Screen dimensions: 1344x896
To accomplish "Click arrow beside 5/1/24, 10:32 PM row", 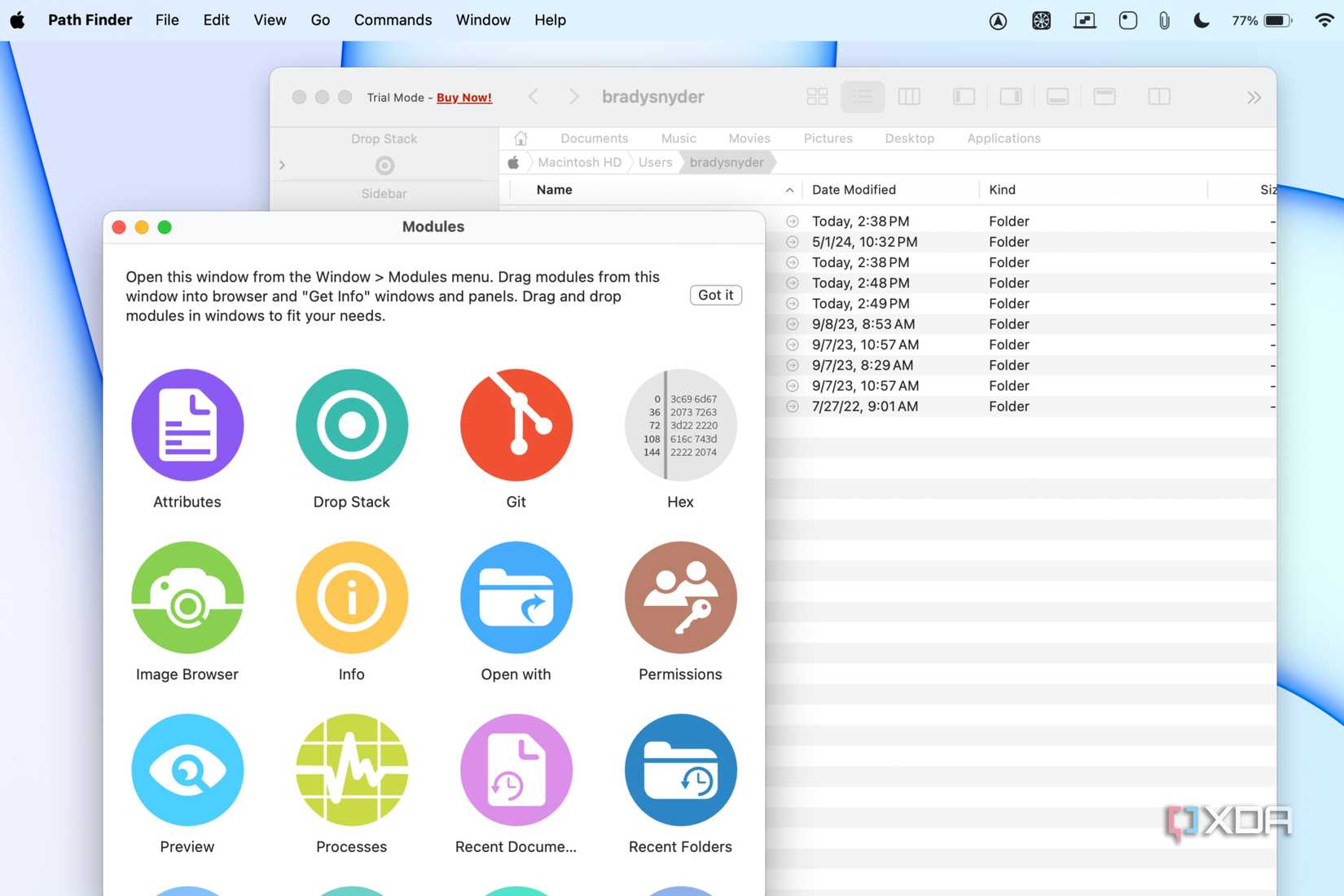I will pyautogui.click(x=793, y=242).
